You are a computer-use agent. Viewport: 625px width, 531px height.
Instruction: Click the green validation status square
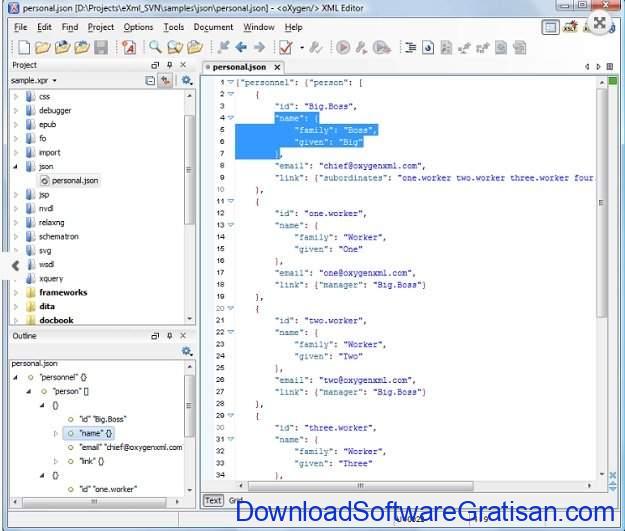(613, 81)
